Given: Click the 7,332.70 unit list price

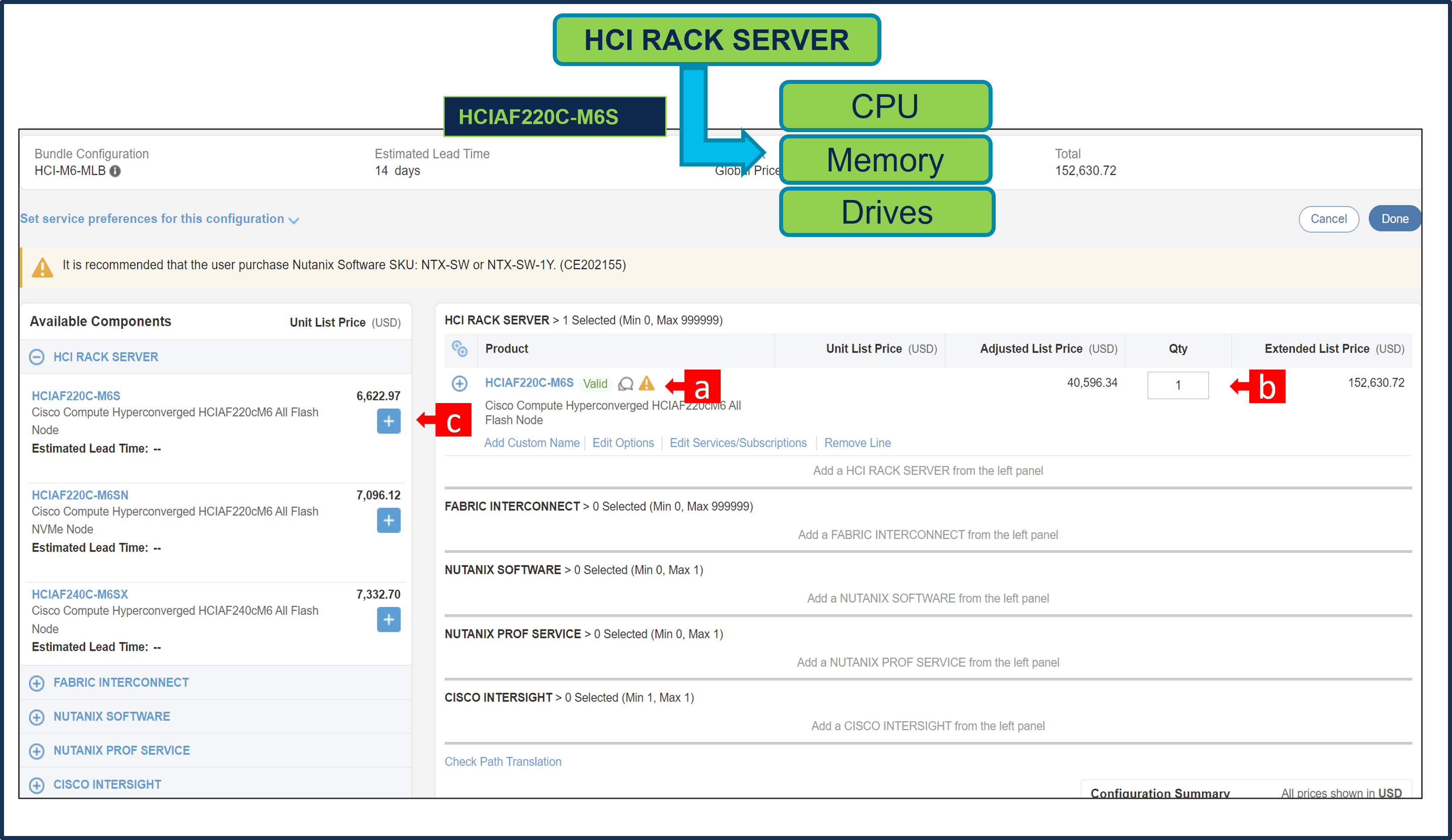Looking at the screenshot, I should (x=379, y=594).
